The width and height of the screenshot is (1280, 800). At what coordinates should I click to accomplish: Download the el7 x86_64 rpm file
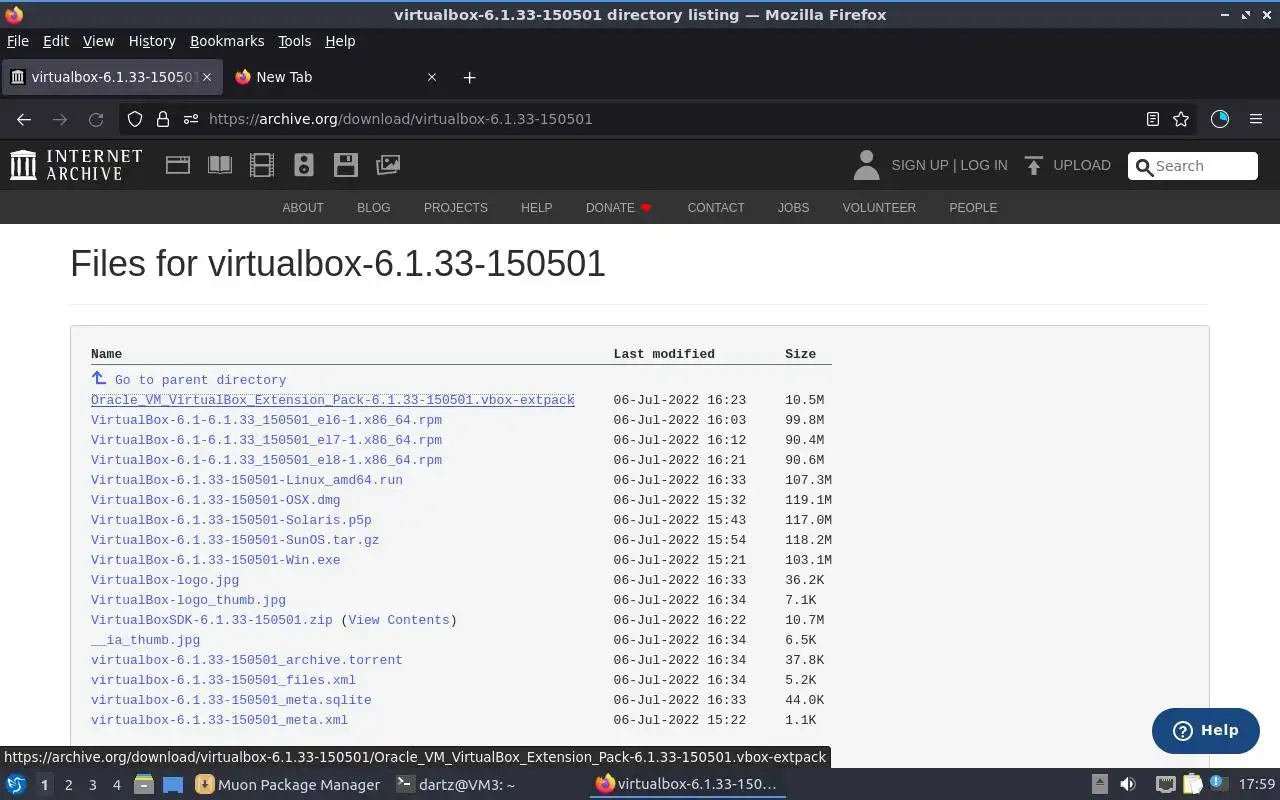tap(266, 440)
